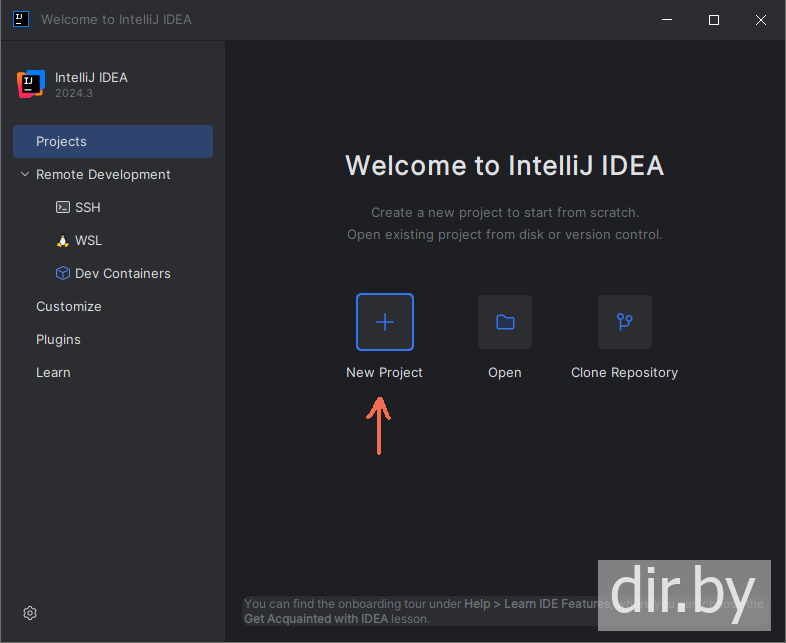Click the IntelliJ IDEA logo in sidebar
This screenshot has height=643, width=786.
[x=31, y=84]
